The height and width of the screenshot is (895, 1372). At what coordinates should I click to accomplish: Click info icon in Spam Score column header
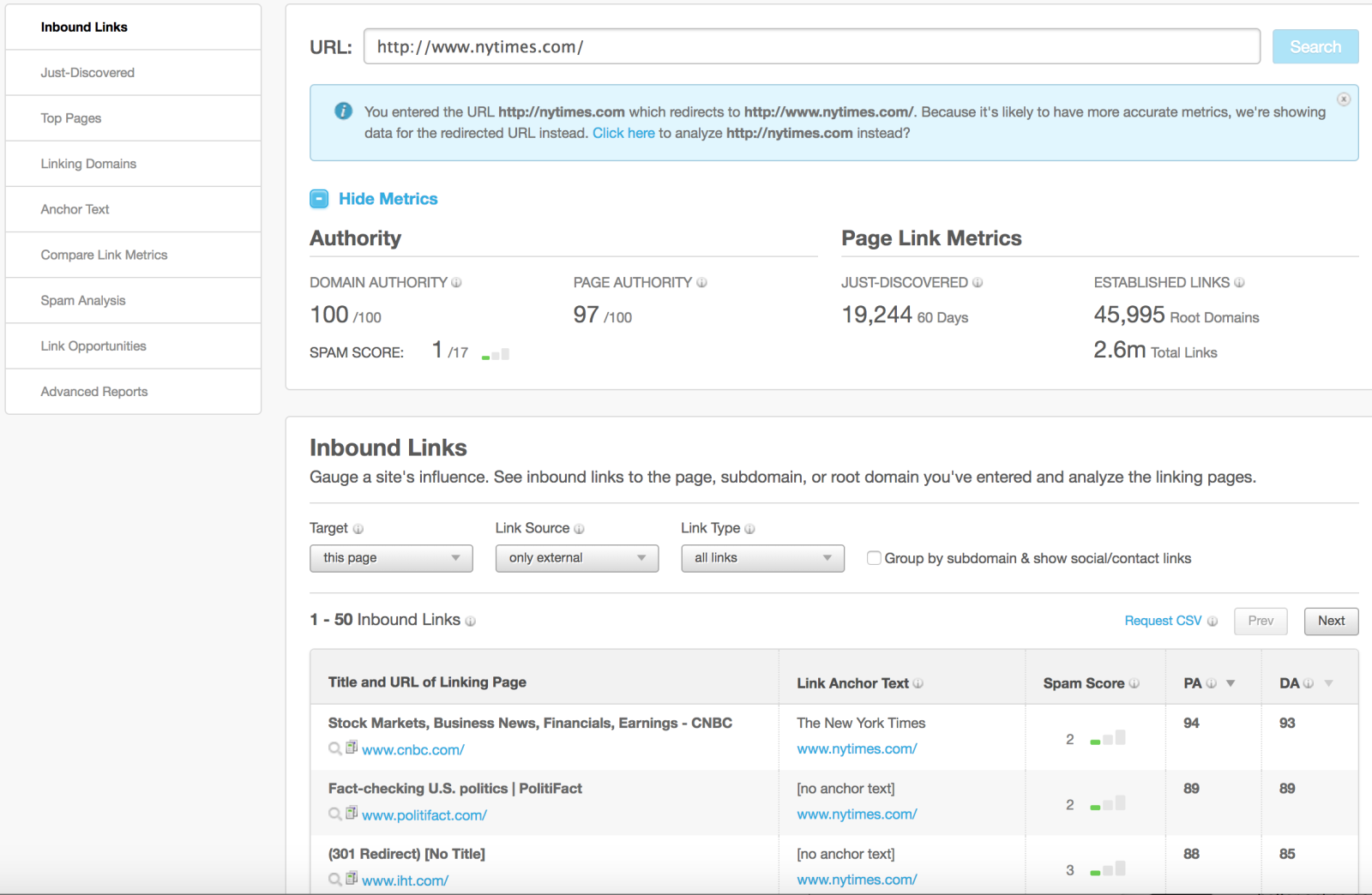1134,683
